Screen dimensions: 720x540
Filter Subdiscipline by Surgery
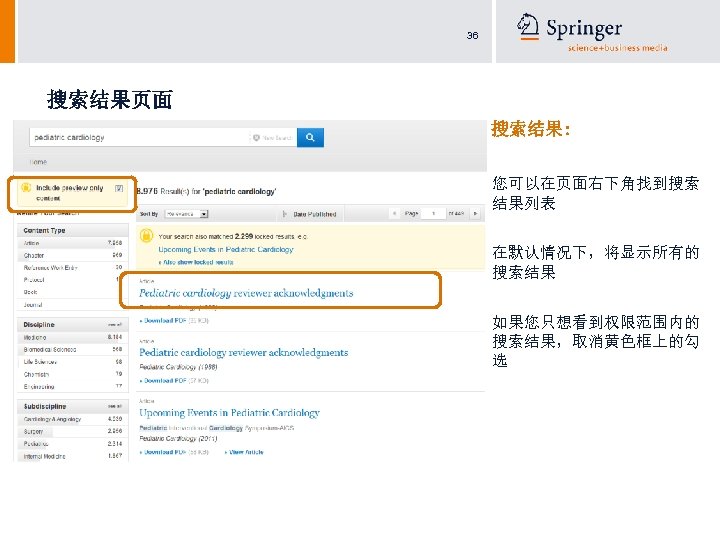click(x=73, y=432)
